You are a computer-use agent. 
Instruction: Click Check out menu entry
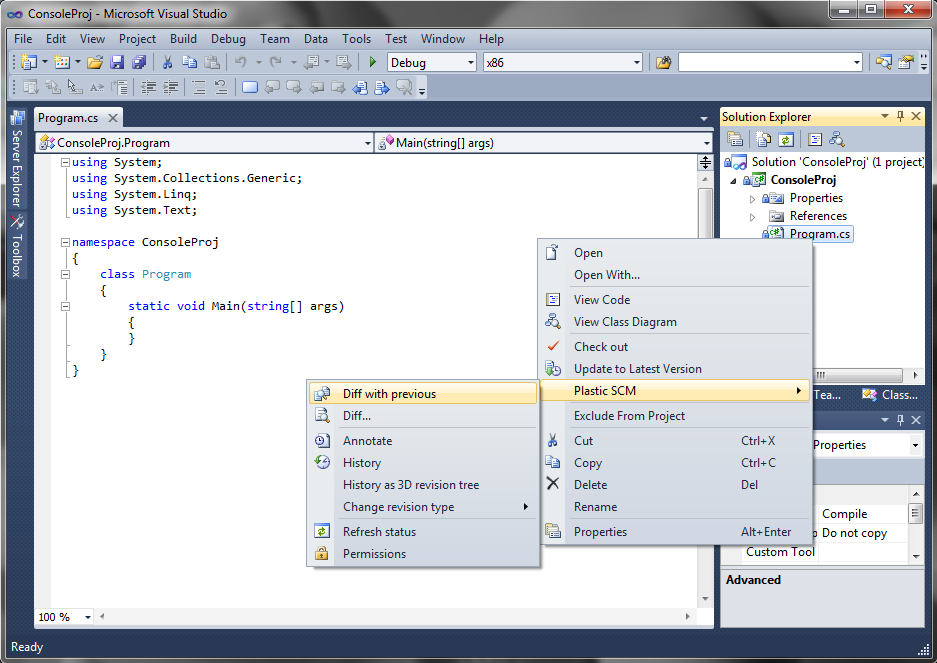675,347
